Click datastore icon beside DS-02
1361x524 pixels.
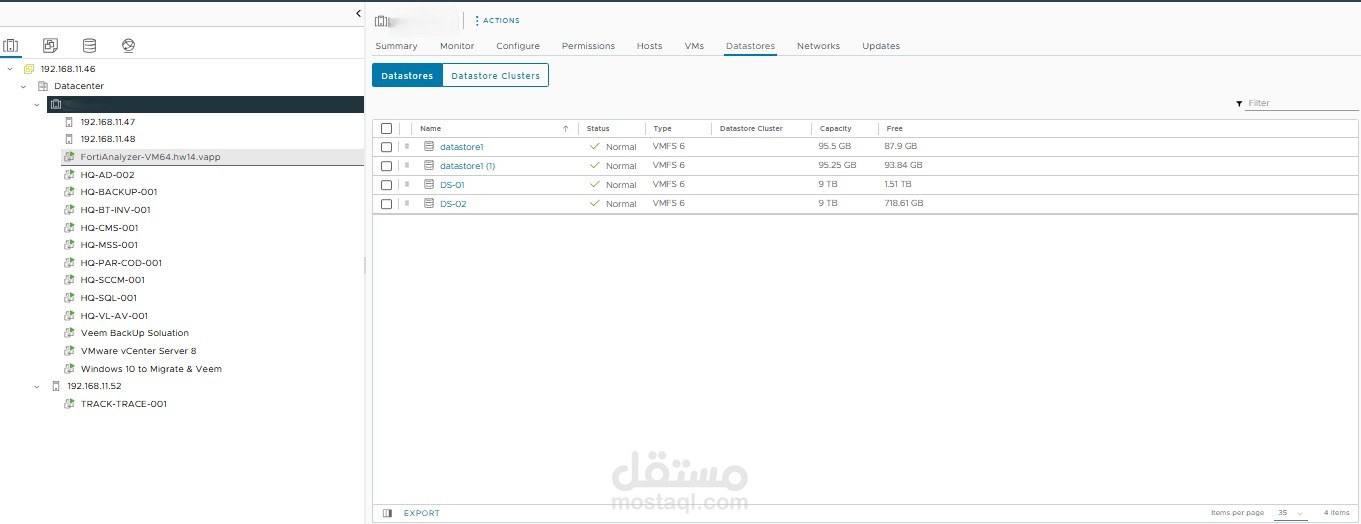click(429, 204)
